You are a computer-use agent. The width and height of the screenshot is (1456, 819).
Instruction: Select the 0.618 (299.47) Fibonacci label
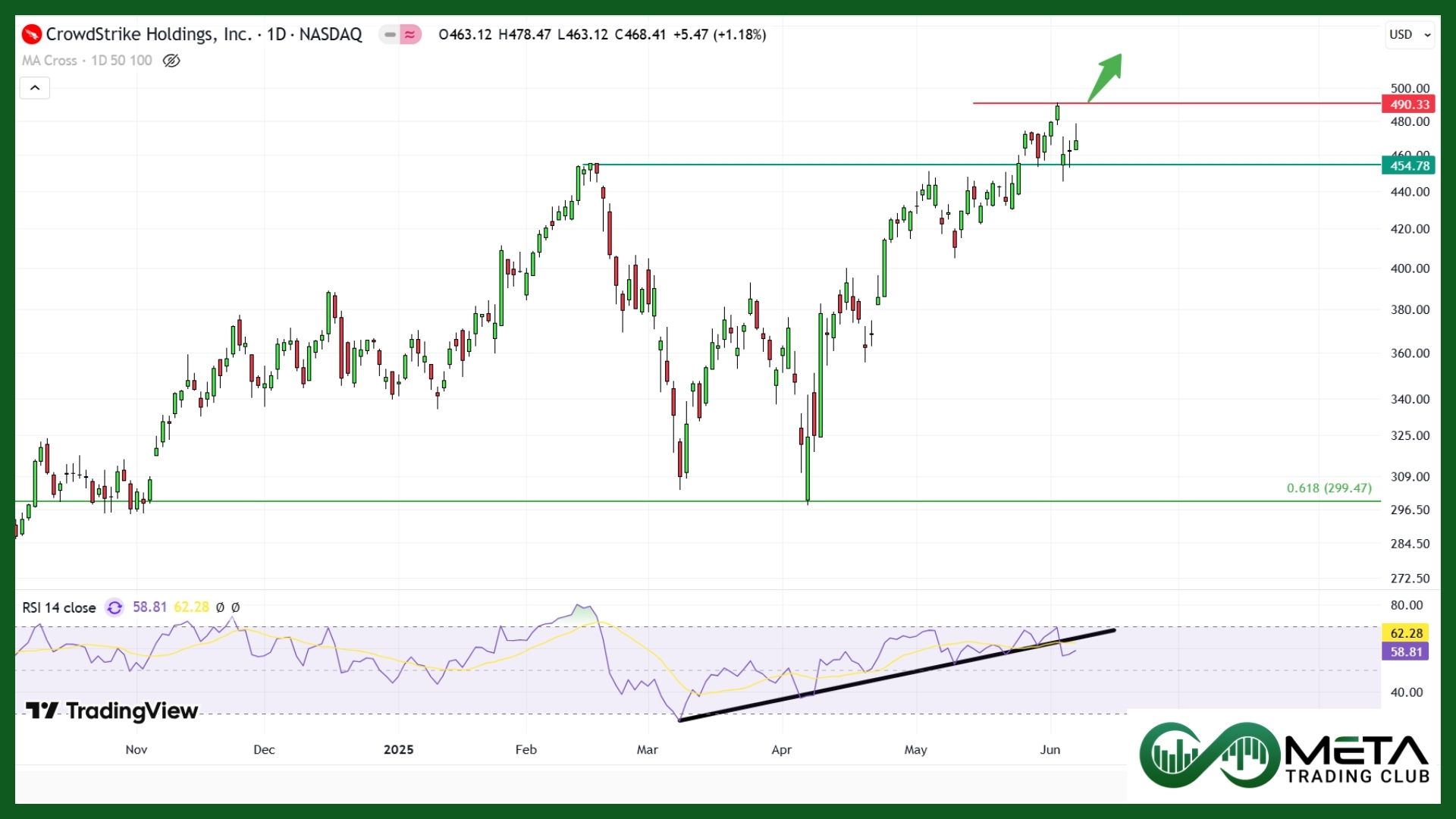click(1329, 488)
